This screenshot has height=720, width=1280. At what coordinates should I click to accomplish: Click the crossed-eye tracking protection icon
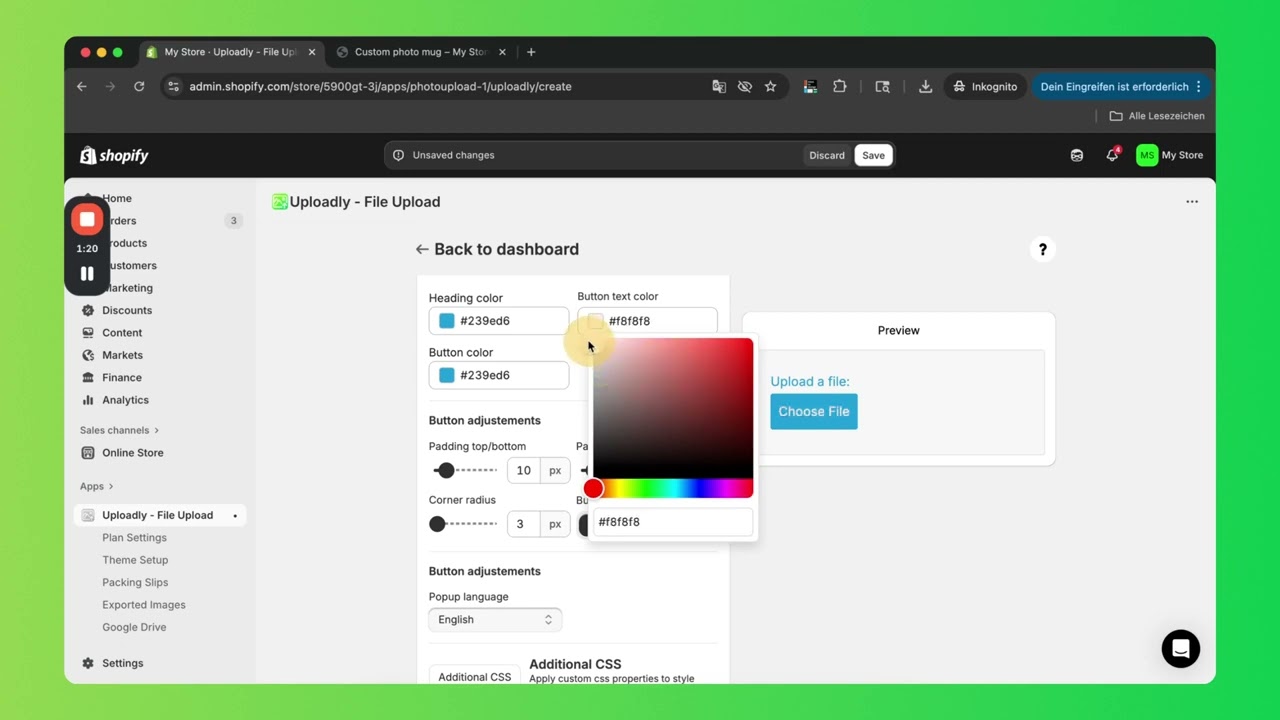pos(745,87)
